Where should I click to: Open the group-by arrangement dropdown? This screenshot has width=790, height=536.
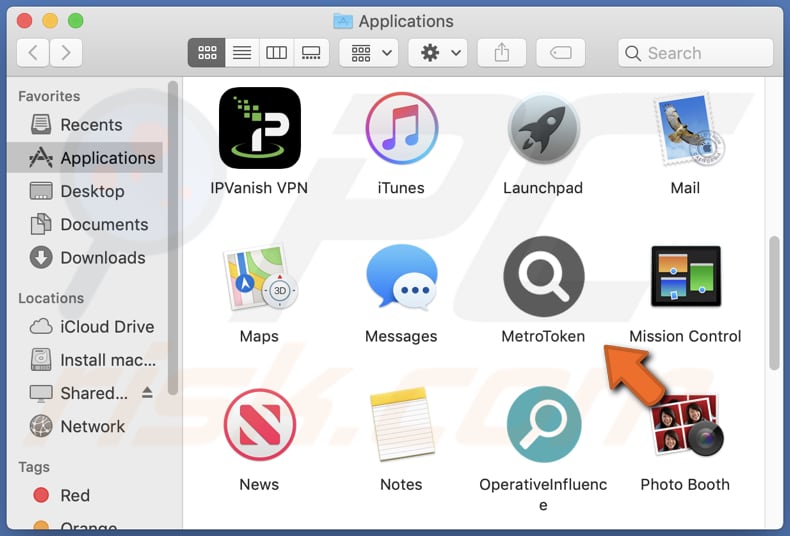(x=369, y=52)
